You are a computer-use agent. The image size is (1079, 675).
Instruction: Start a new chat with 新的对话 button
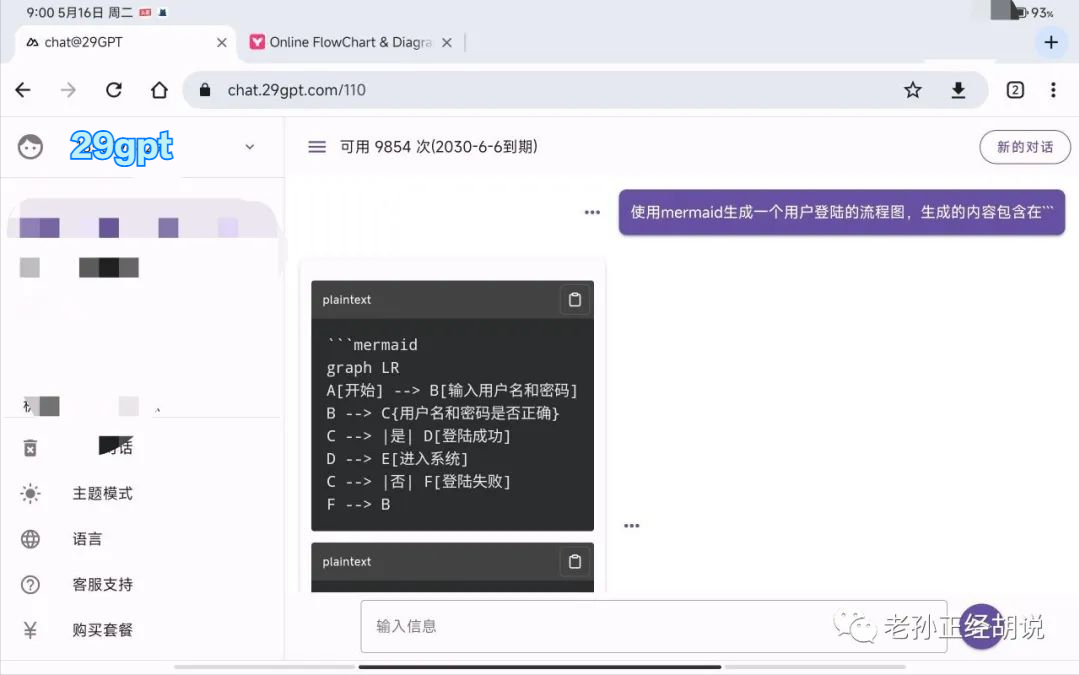coord(1025,147)
